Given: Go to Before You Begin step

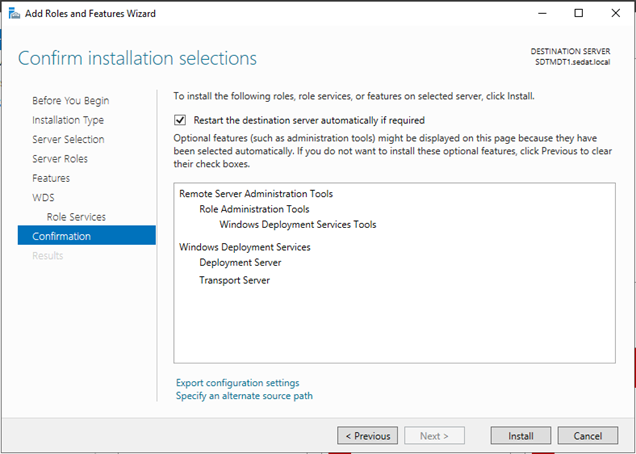Looking at the screenshot, I should (x=71, y=101).
